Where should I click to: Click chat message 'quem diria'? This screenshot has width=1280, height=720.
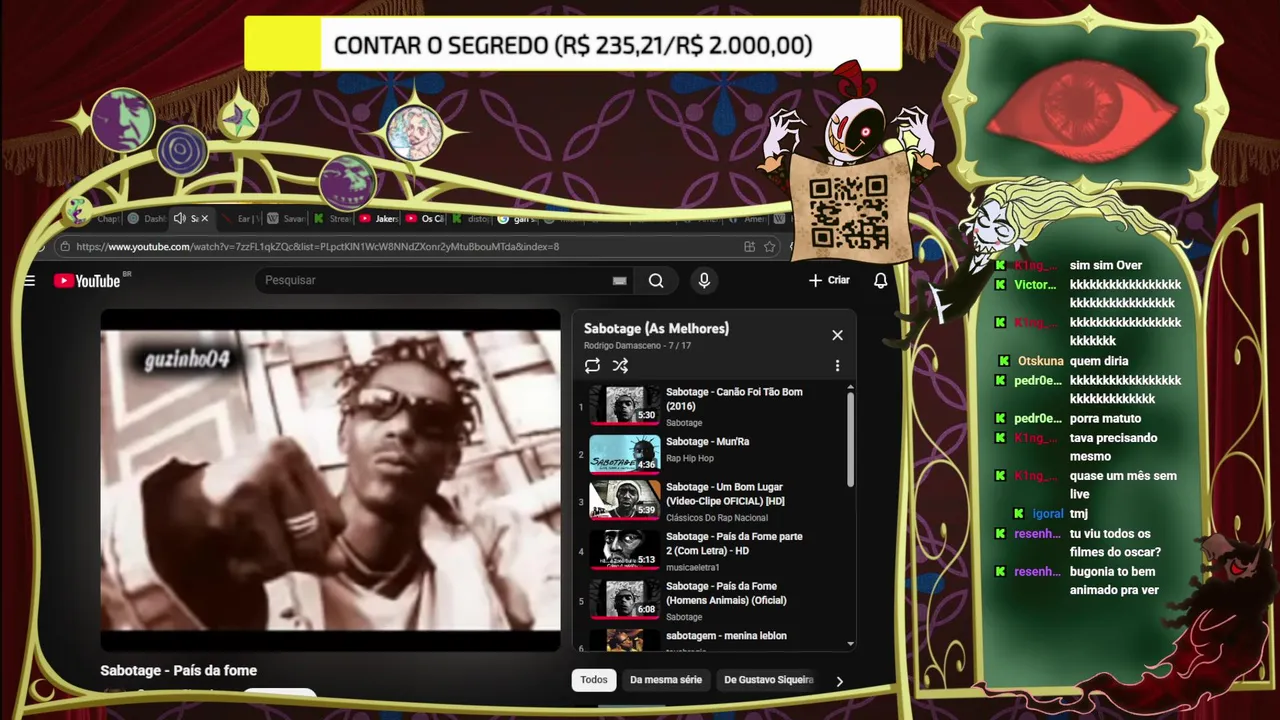(1099, 361)
